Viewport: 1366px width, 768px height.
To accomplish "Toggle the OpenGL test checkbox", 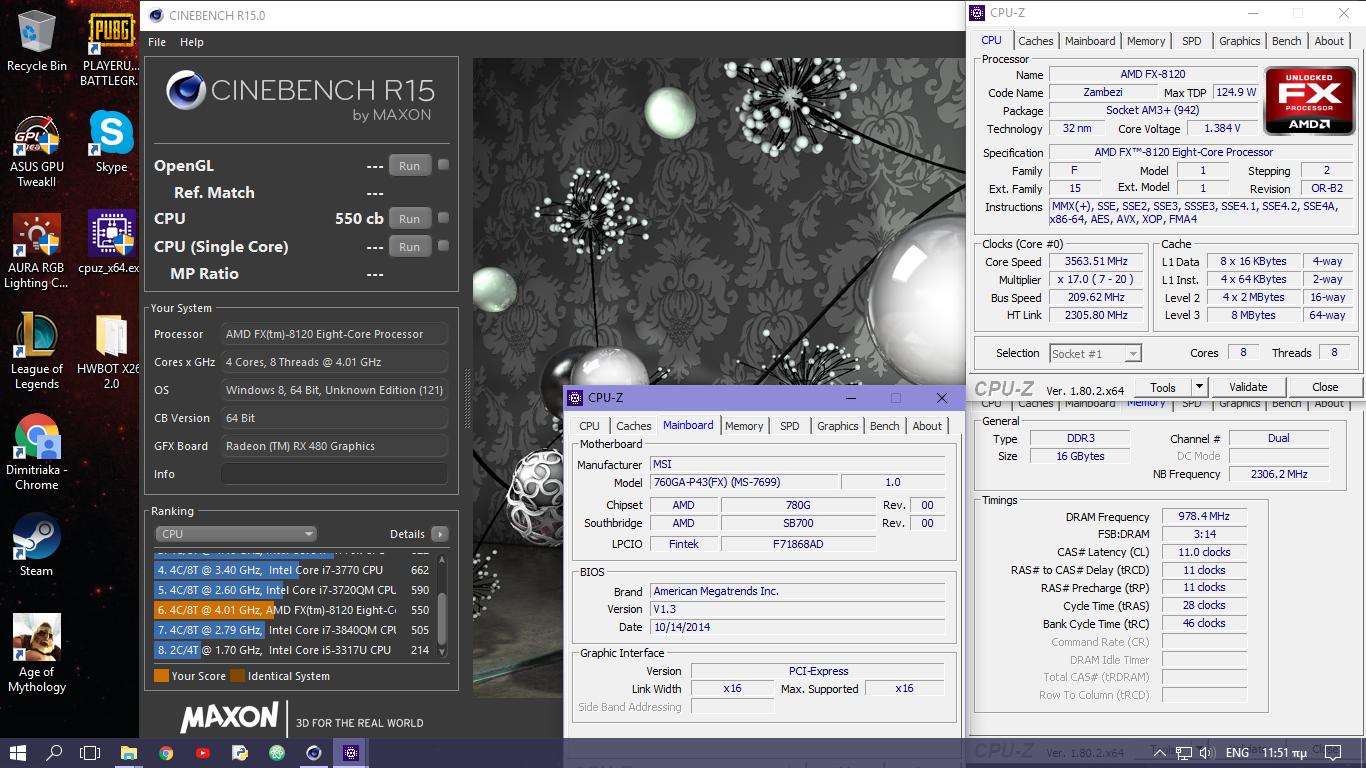I will pyautogui.click(x=443, y=165).
